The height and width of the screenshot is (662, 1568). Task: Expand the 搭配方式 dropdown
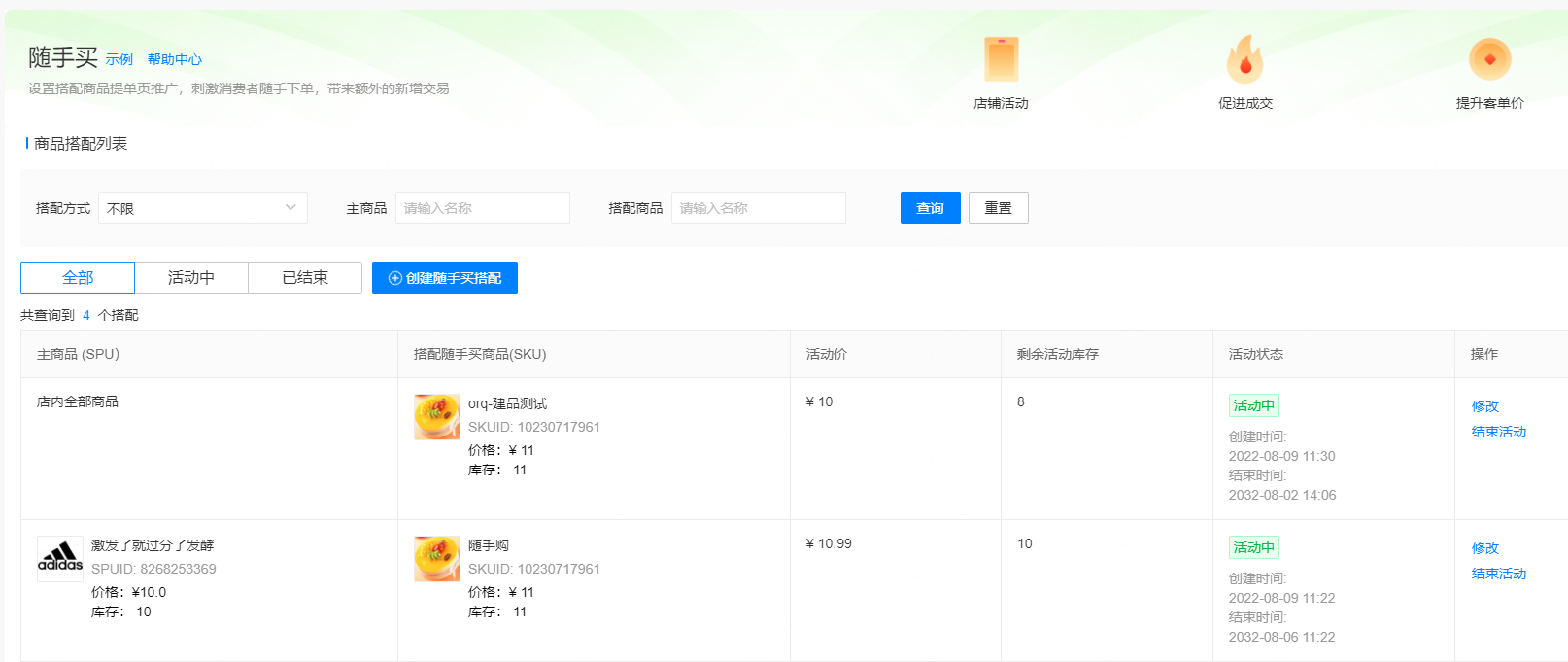click(203, 208)
